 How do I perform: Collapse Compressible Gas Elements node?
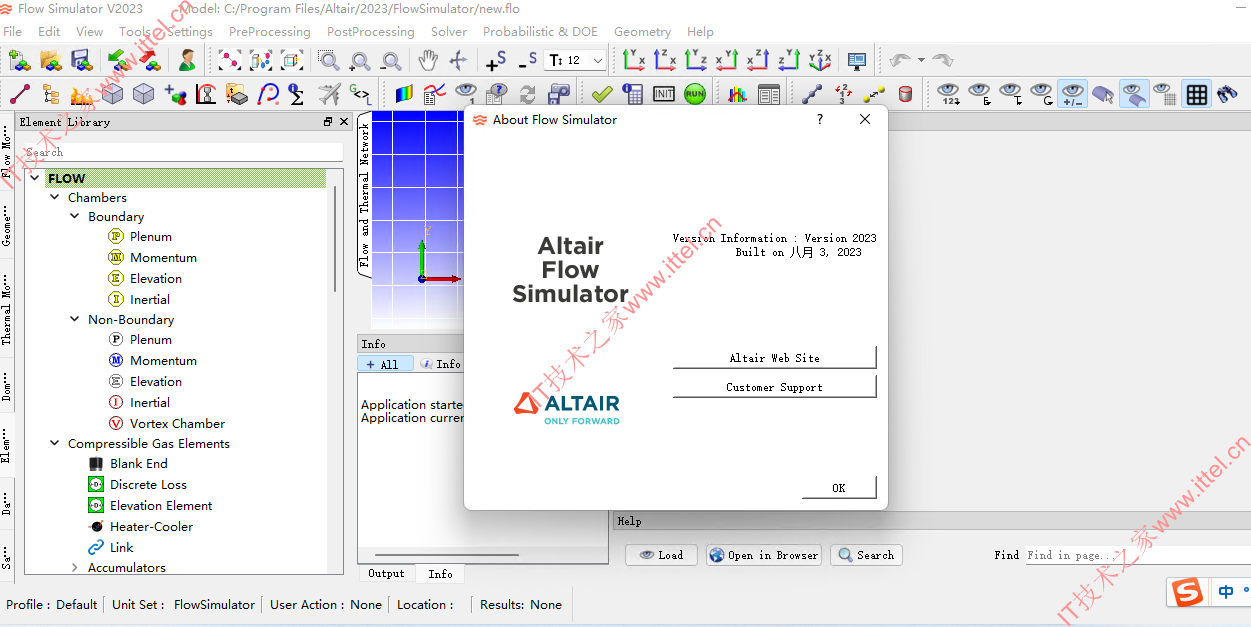click(x=55, y=443)
